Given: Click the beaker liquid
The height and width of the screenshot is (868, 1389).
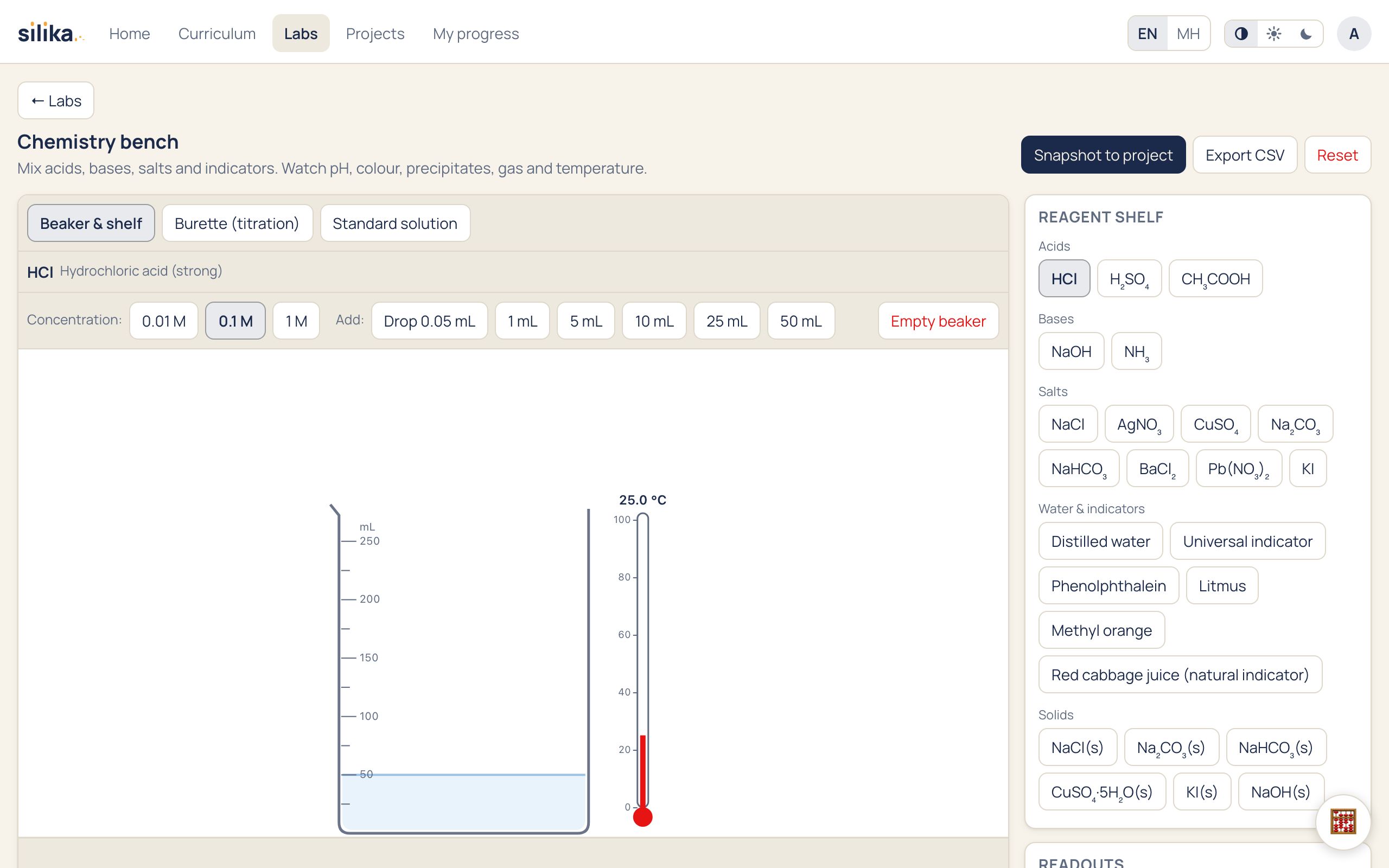Looking at the screenshot, I should (x=463, y=801).
